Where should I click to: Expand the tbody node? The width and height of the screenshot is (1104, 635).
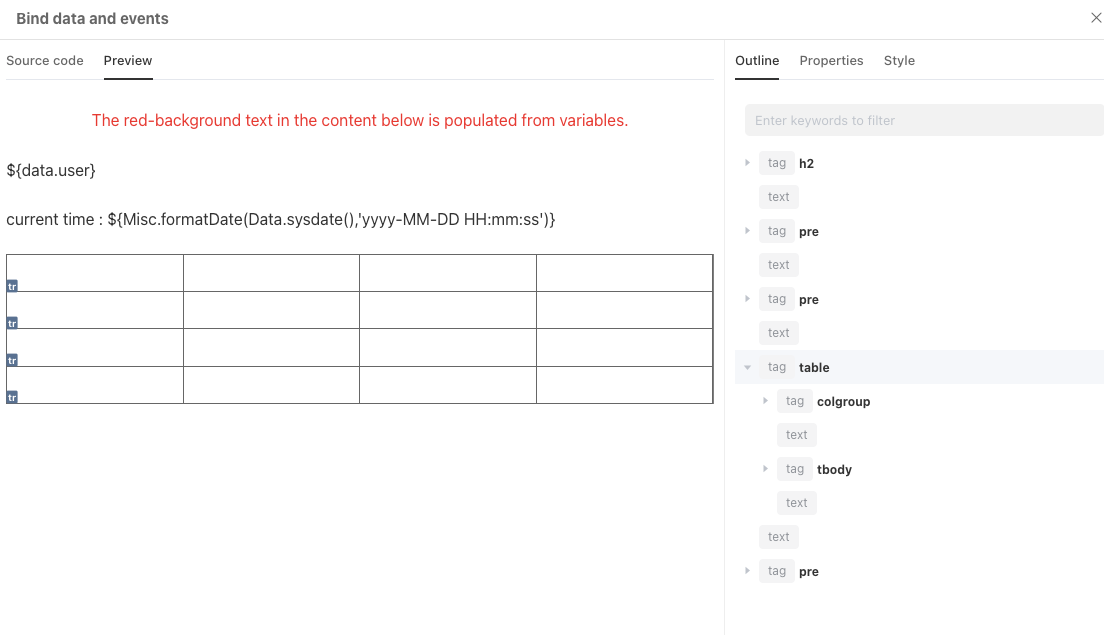click(x=765, y=469)
